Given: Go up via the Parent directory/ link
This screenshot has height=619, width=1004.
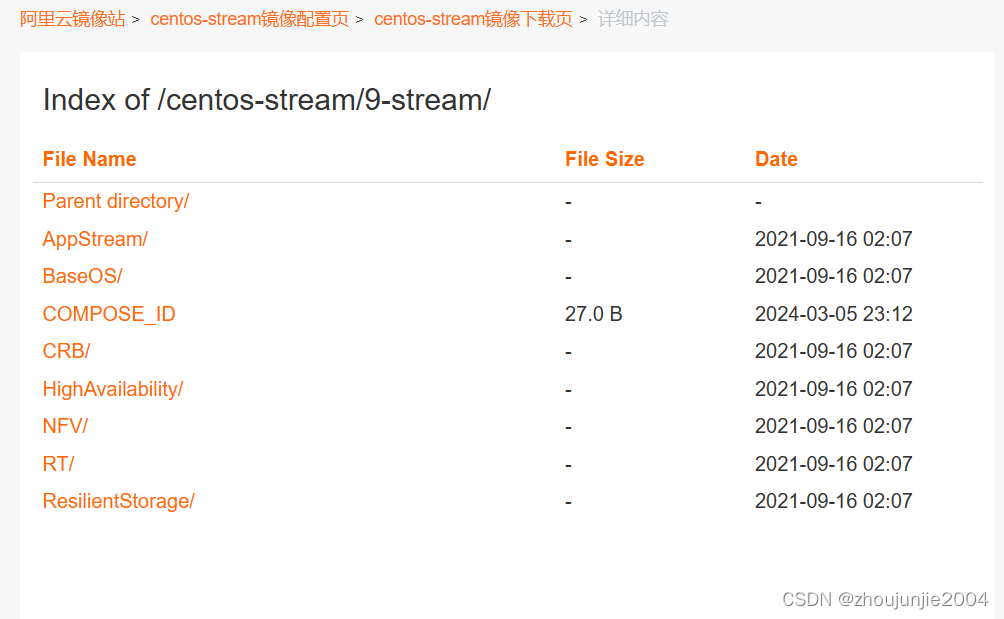Looking at the screenshot, I should point(115,201).
